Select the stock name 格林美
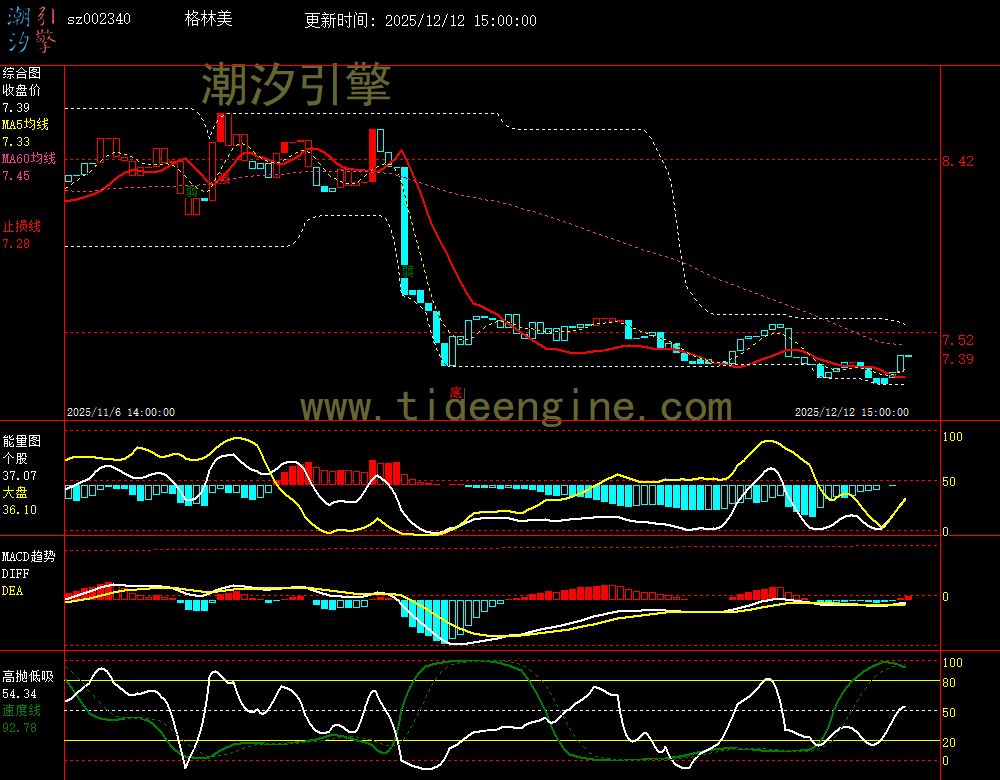 [x=208, y=19]
